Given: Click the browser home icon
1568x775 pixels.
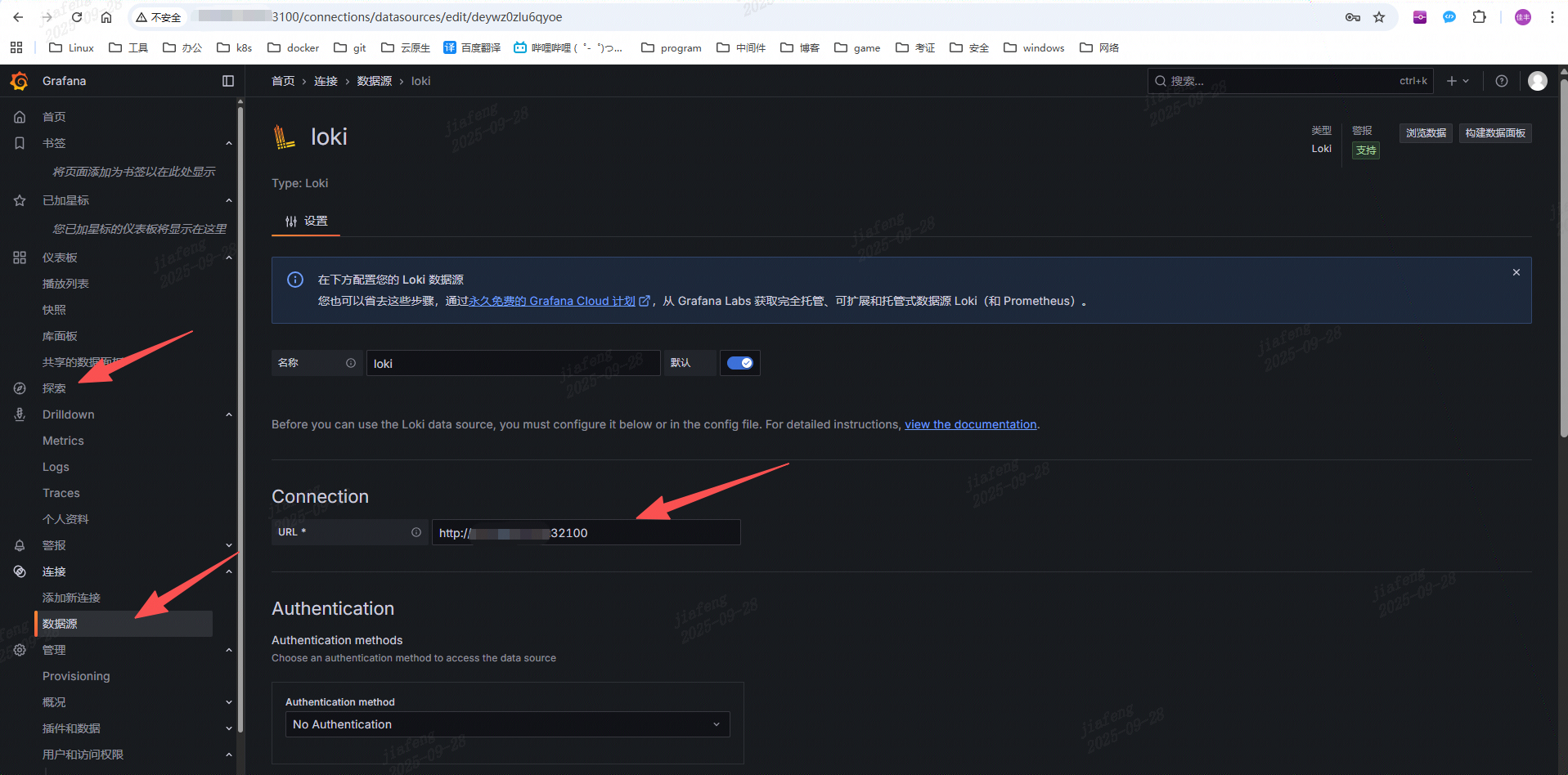Looking at the screenshot, I should [x=106, y=17].
